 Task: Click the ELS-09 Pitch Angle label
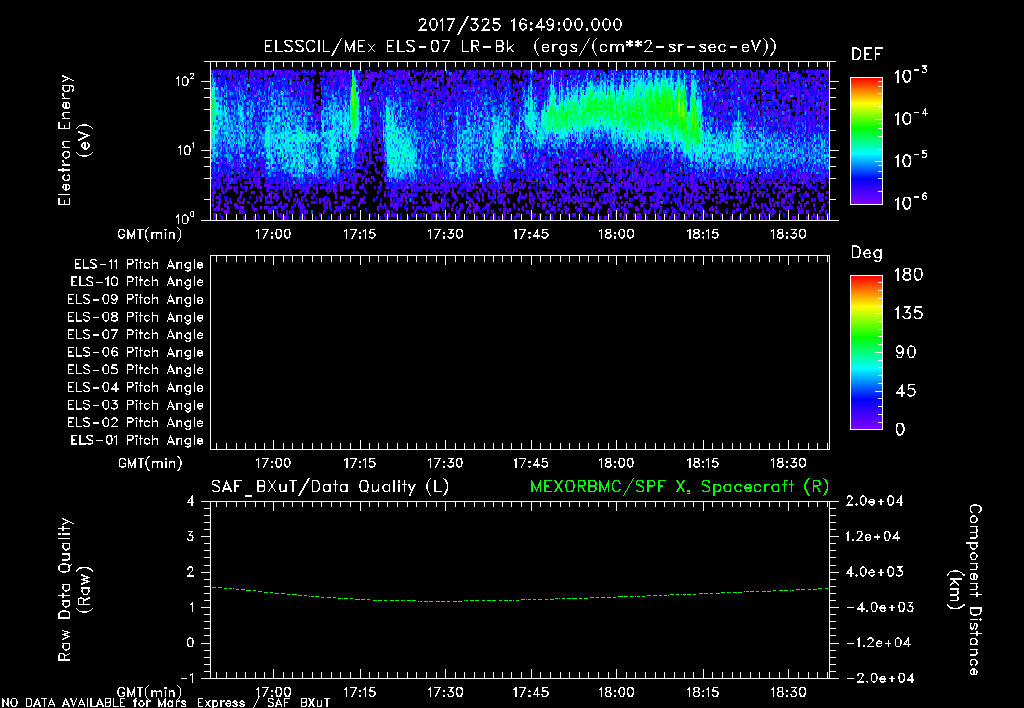tap(136, 300)
